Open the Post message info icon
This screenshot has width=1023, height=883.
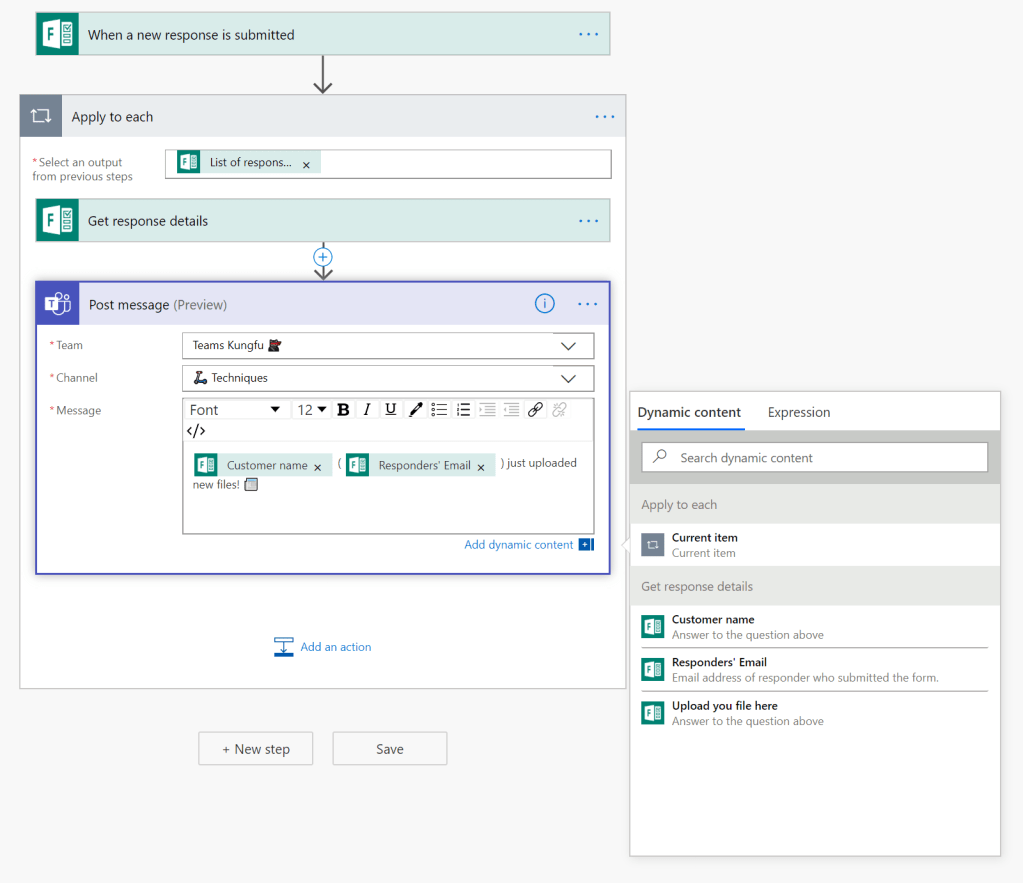[544, 304]
